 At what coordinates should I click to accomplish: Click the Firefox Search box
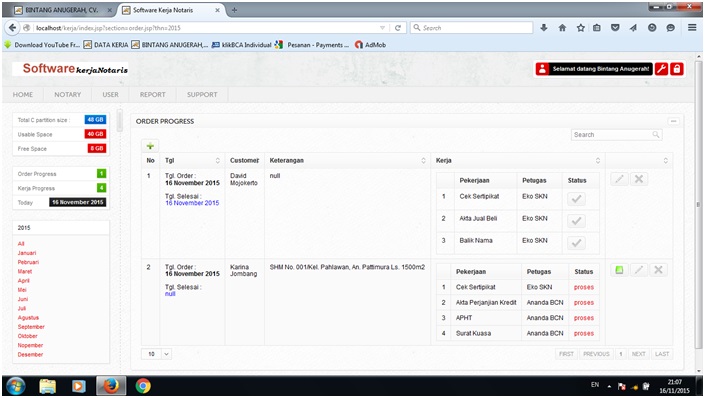tap(472, 28)
